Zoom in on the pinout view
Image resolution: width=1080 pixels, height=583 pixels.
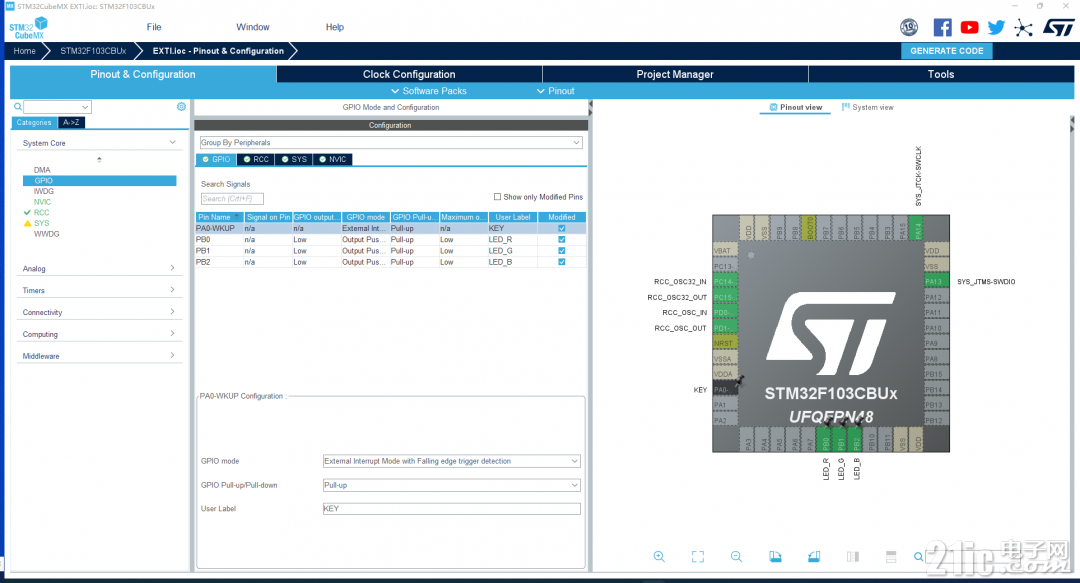click(x=659, y=557)
